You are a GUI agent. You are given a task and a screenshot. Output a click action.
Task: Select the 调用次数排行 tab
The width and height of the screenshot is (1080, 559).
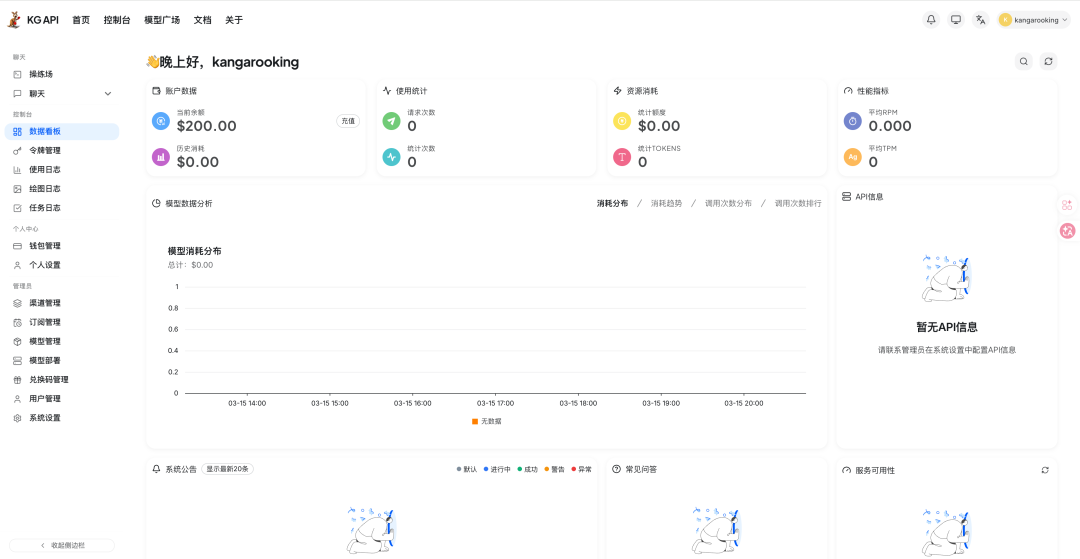pyautogui.click(x=797, y=203)
